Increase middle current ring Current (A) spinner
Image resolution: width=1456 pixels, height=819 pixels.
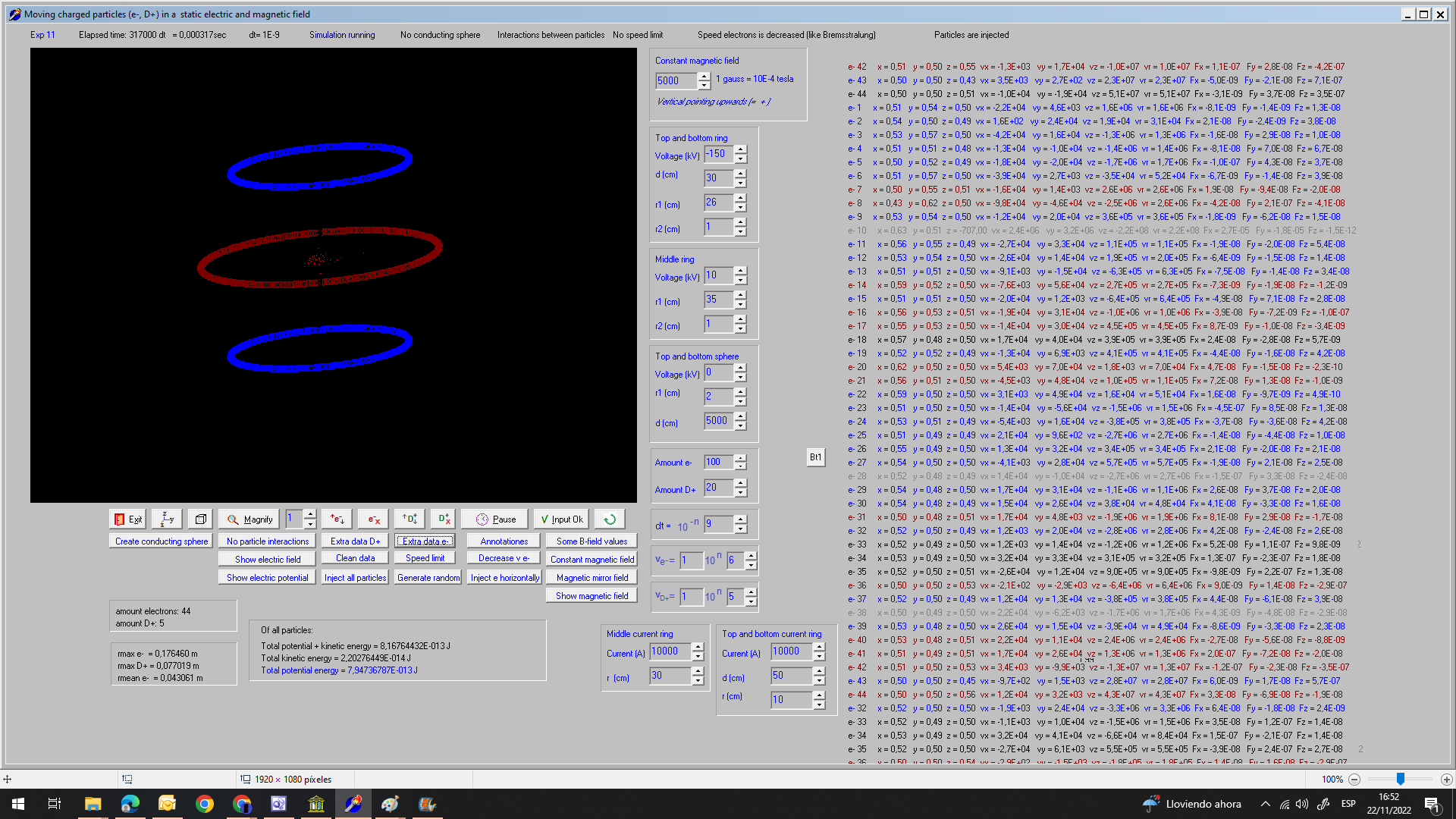(x=698, y=647)
